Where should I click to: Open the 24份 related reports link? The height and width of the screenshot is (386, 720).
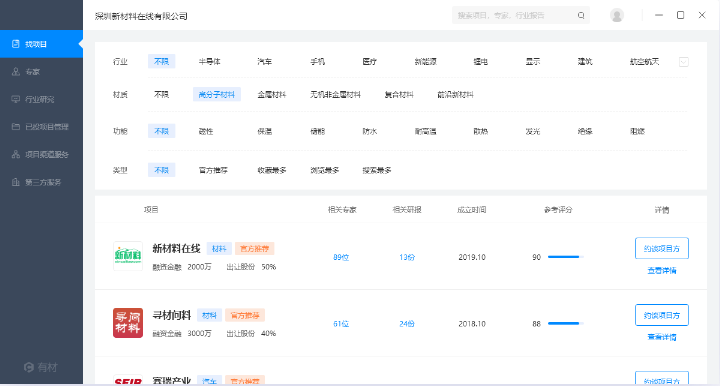[407, 324]
